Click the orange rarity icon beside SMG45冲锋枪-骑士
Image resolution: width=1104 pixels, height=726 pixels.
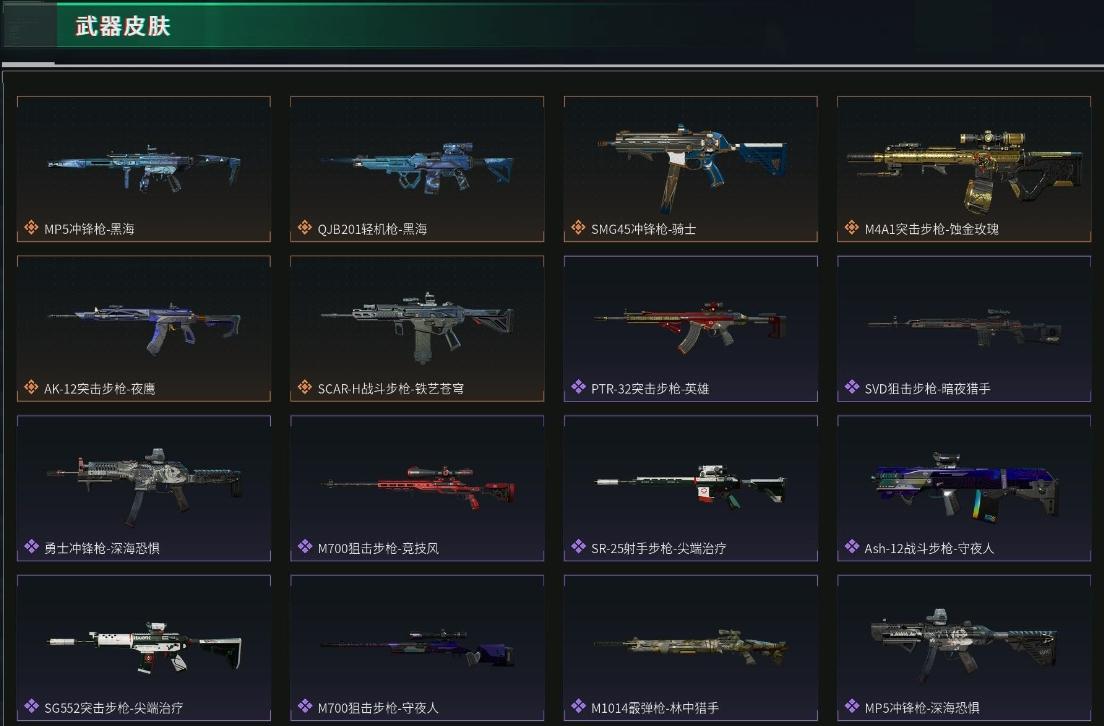(x=578, y=227)
